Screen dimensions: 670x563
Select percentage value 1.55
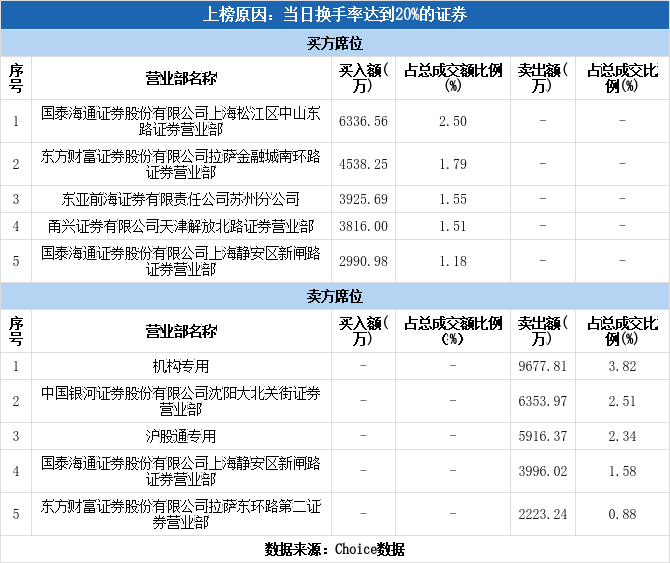453,199
